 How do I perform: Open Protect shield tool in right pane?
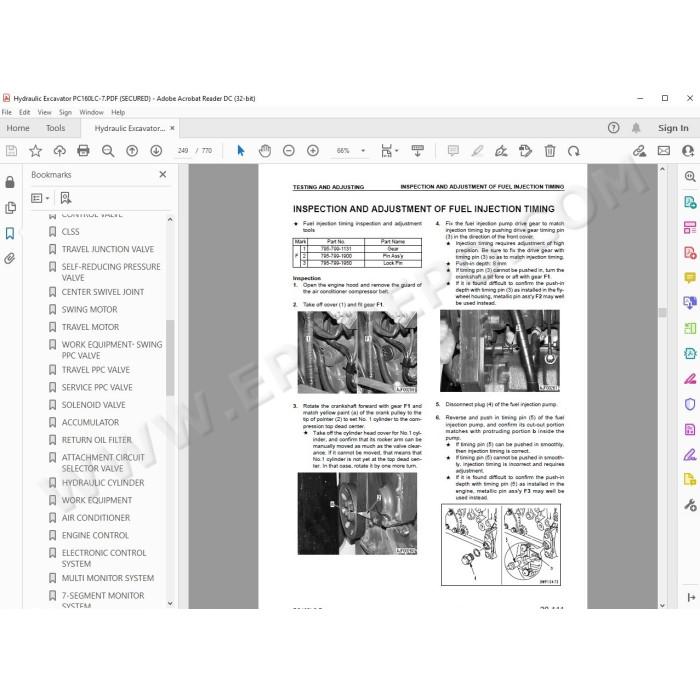point(690,404)
